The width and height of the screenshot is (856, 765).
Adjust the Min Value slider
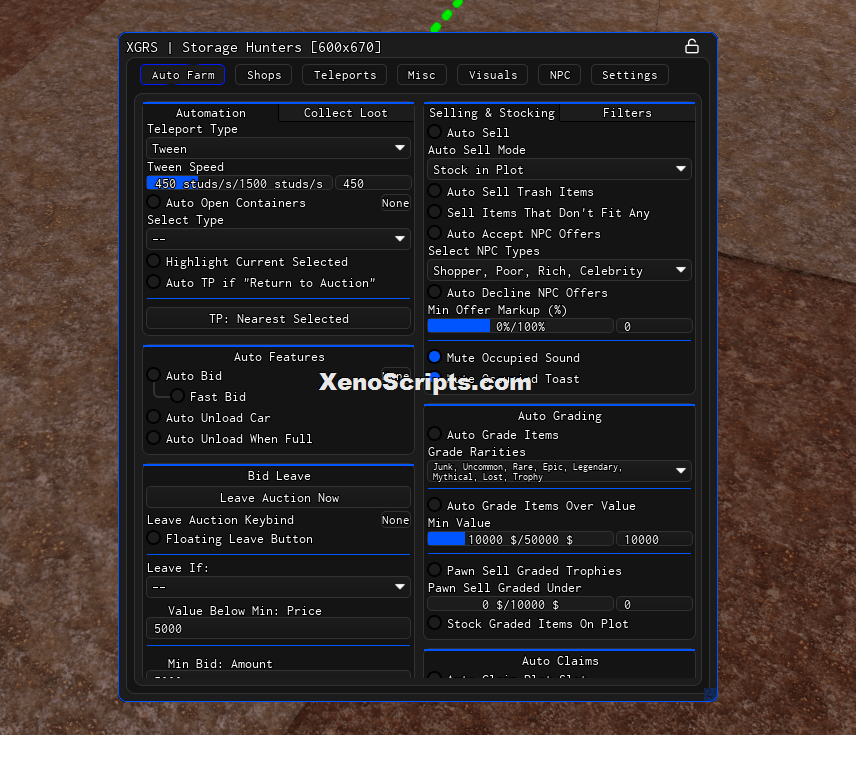coord(520,539)
